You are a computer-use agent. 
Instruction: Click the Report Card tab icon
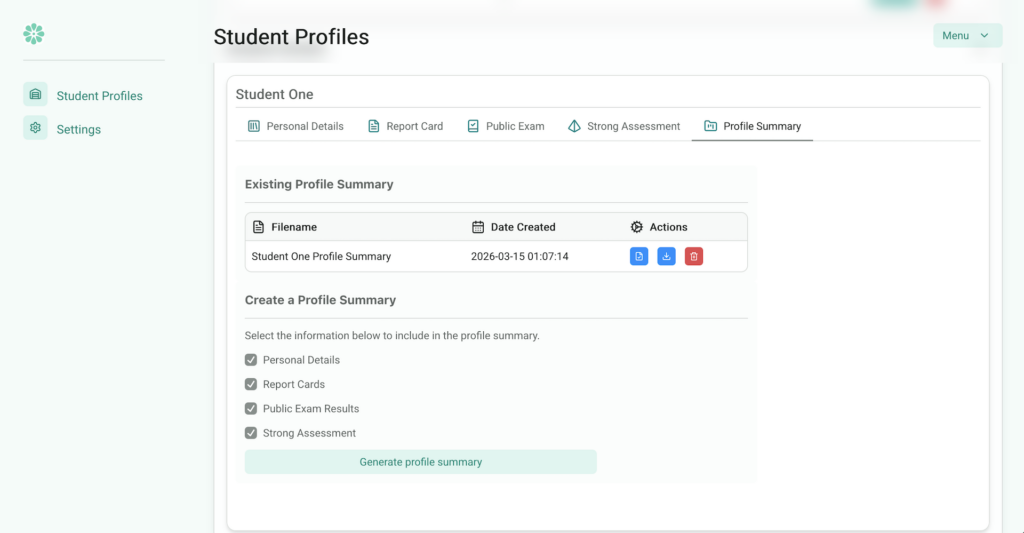[x=374, y=126]
